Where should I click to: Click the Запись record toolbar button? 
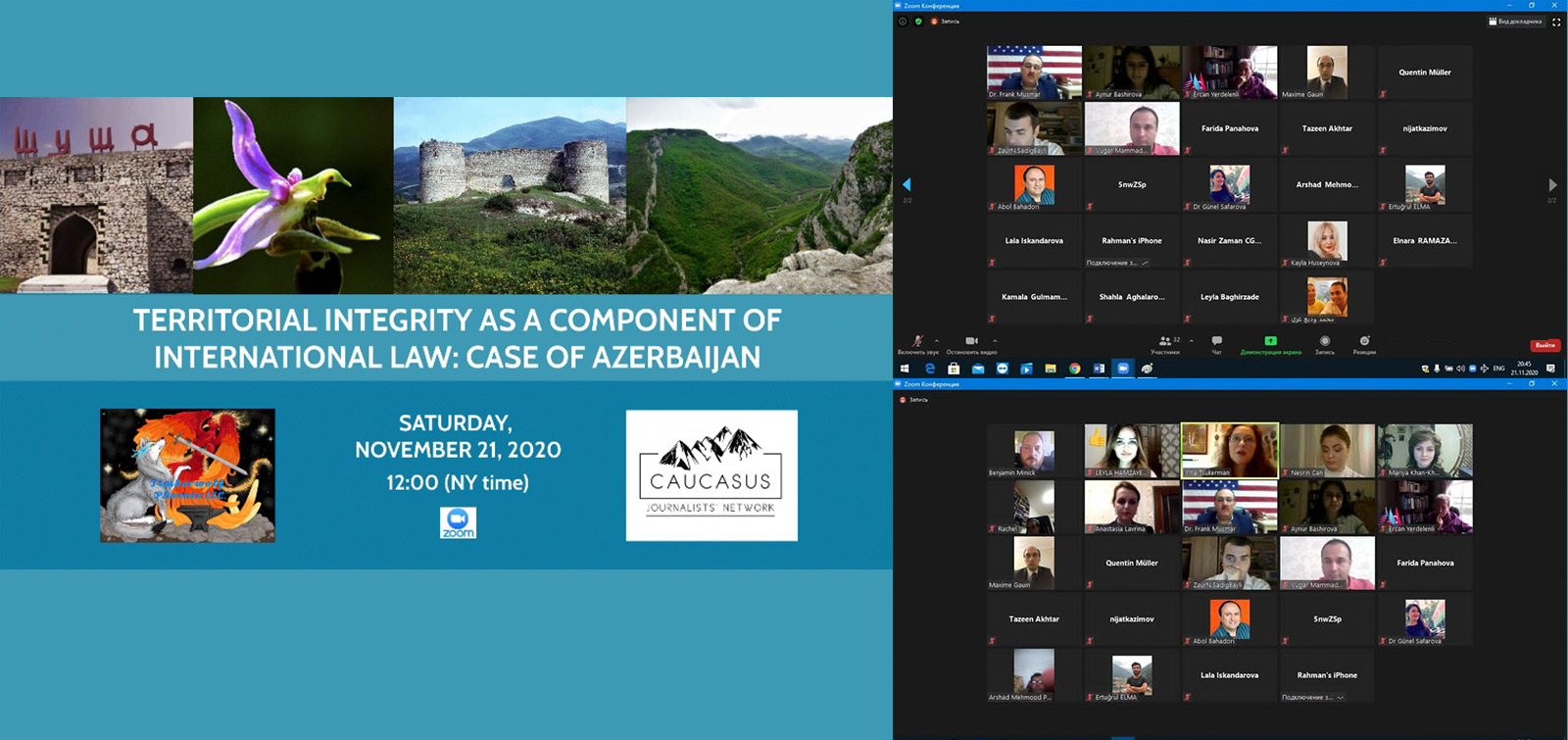[1325, 344]
